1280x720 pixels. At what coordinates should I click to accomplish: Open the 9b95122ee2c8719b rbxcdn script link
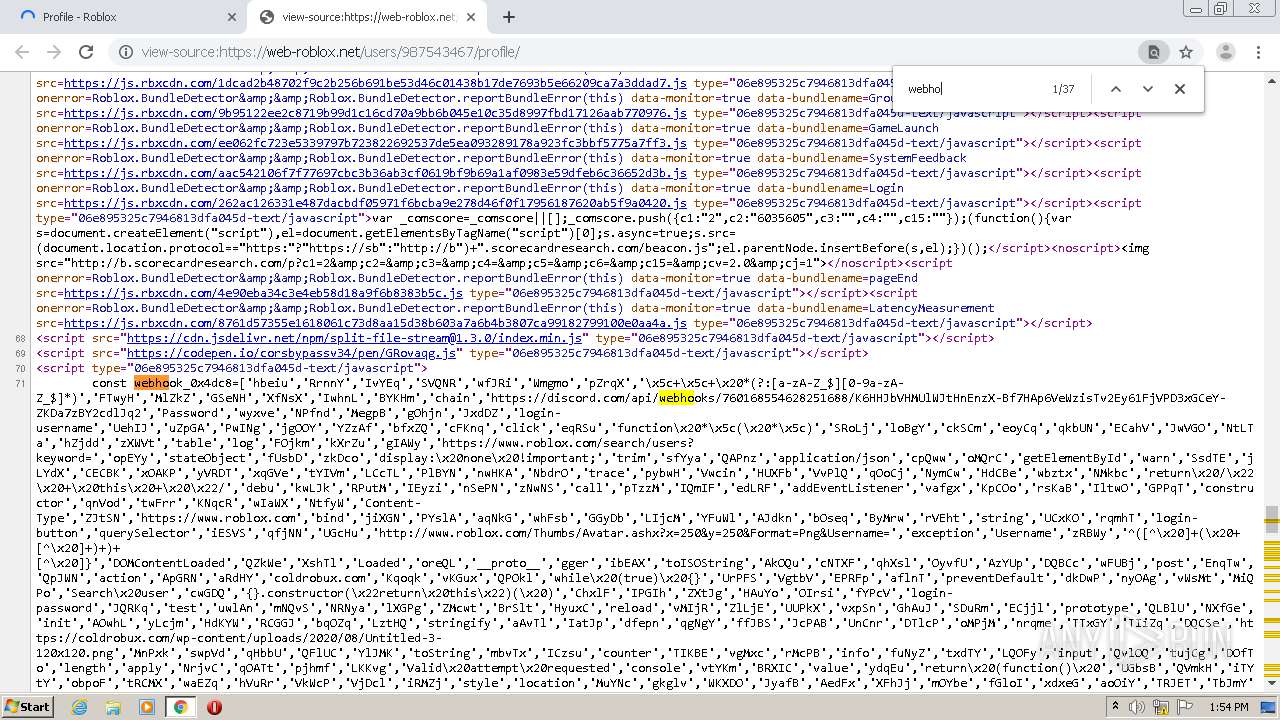pos(375,113)
